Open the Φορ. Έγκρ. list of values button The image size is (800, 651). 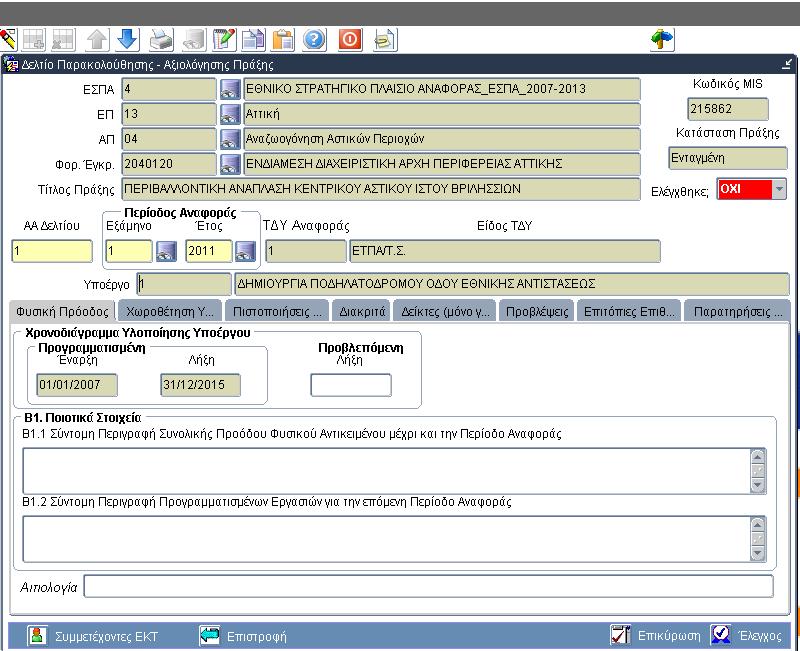click(230, 164)
